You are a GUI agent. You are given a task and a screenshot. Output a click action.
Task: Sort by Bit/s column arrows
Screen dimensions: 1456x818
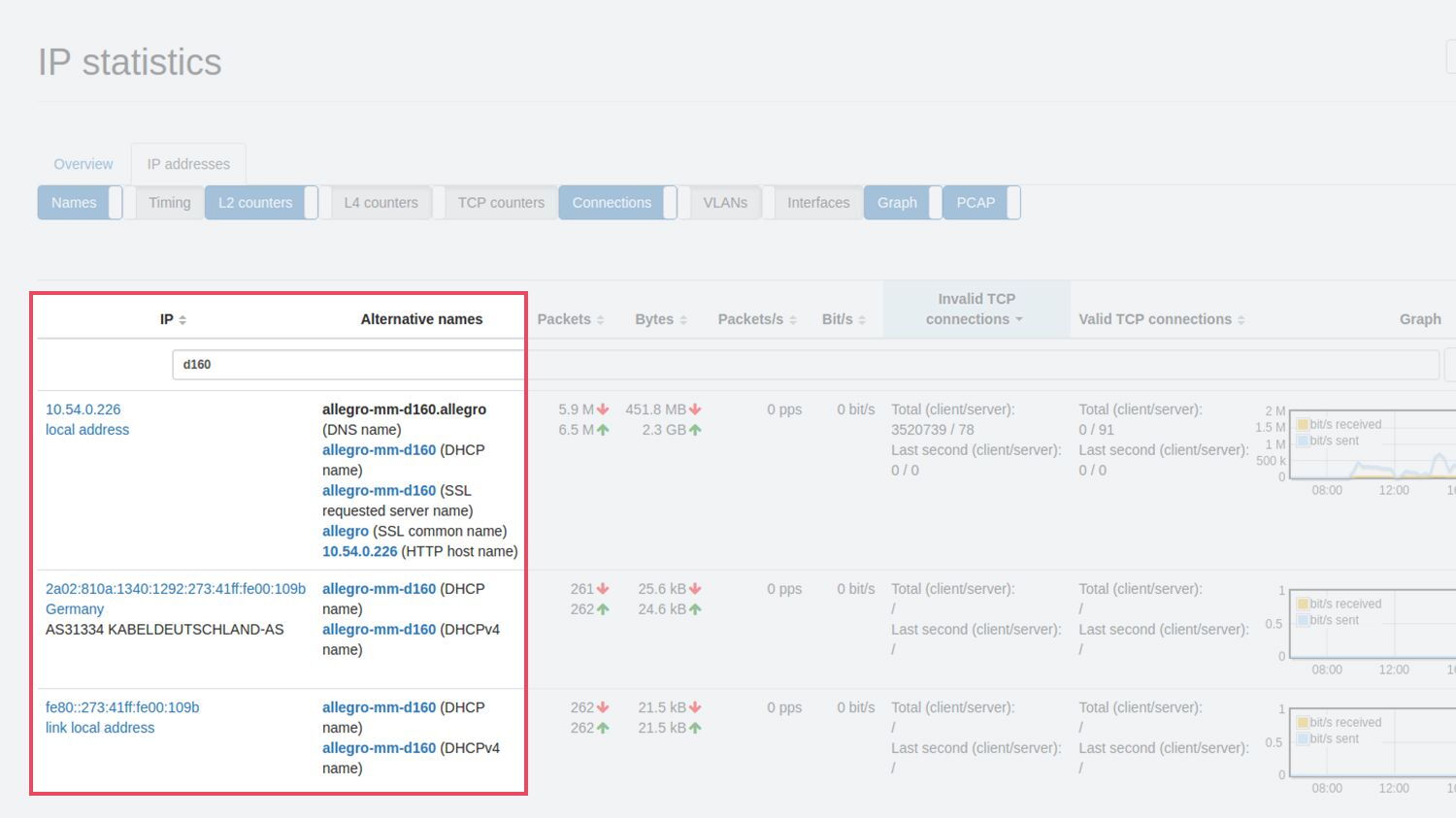tap(862, 320)
